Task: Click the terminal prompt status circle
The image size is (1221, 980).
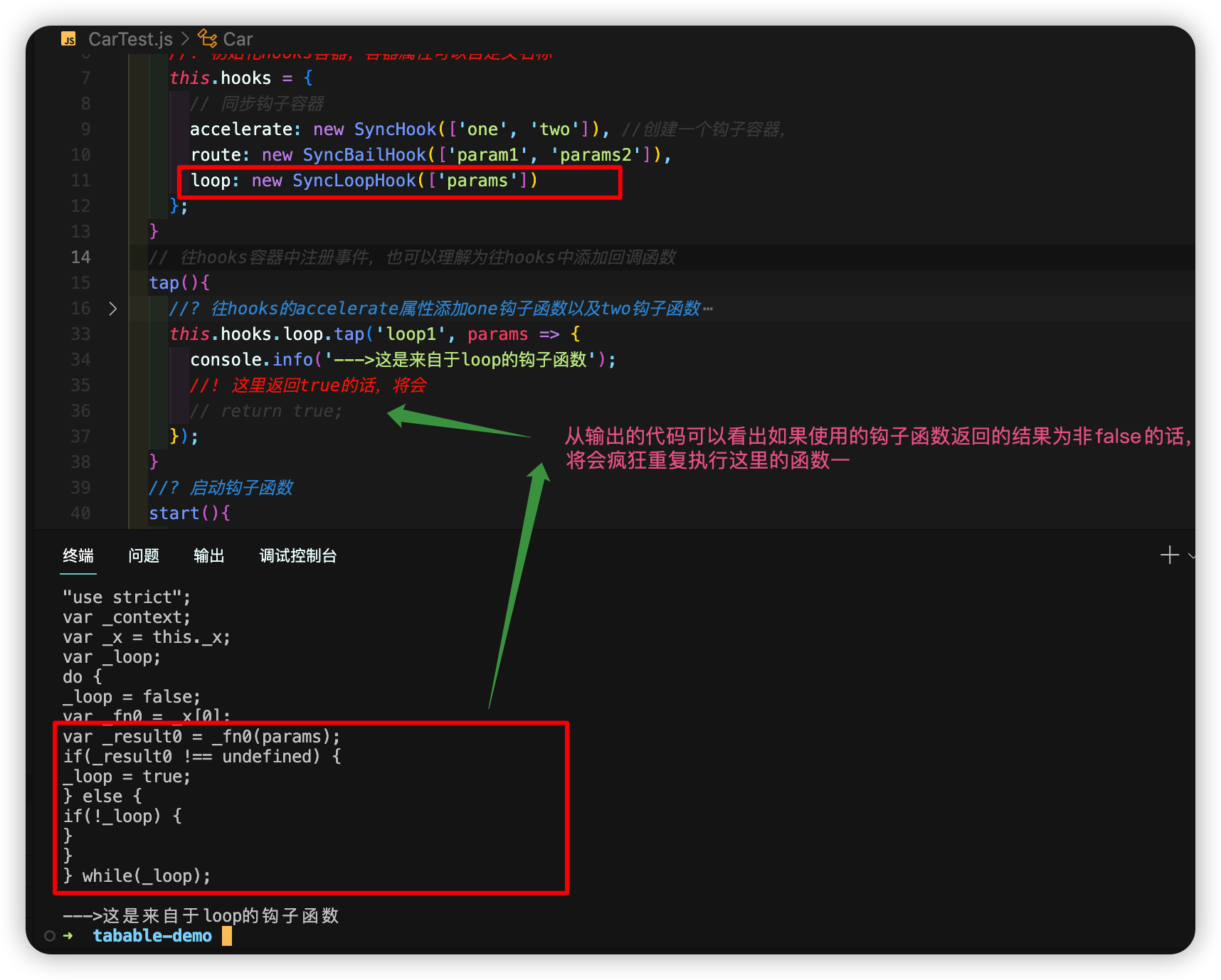Action: coord(50,936)
